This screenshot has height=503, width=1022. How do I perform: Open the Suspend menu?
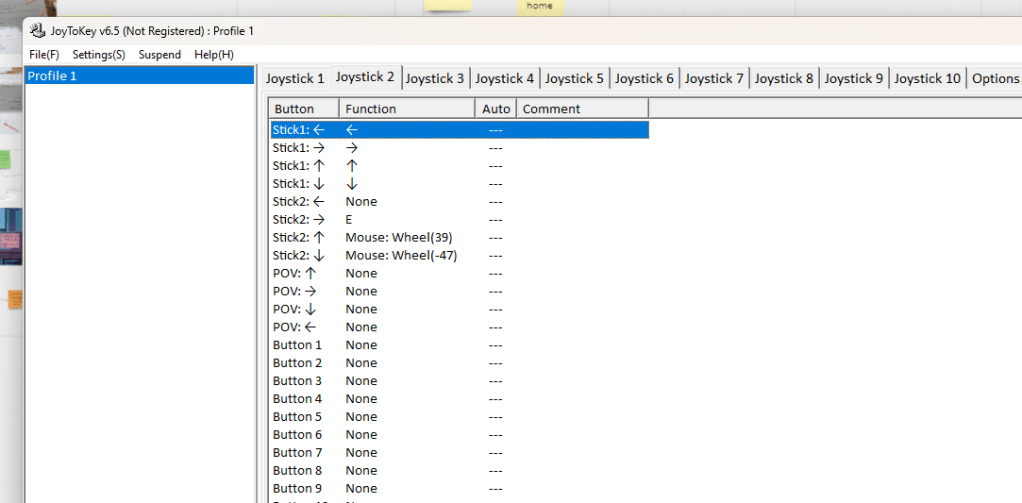[x=160, y=55]
